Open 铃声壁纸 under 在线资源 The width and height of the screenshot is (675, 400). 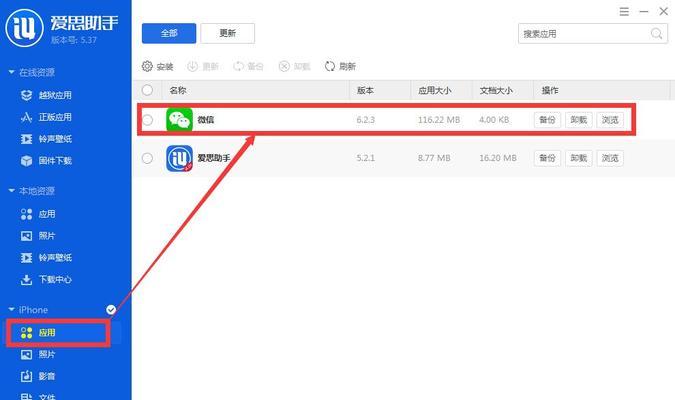[x=46, y=139]
